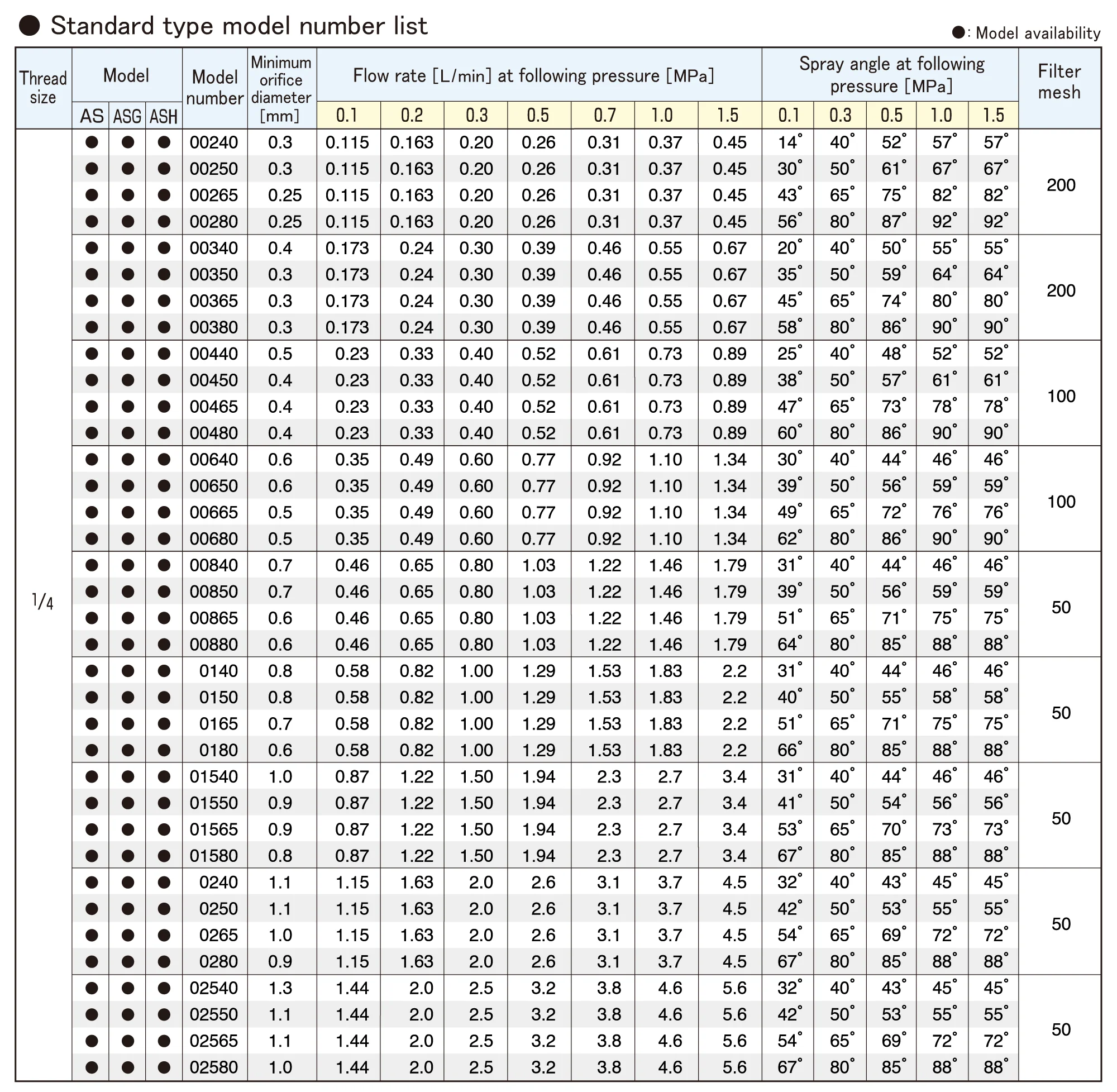Select model number 0280

click(218, 961)
